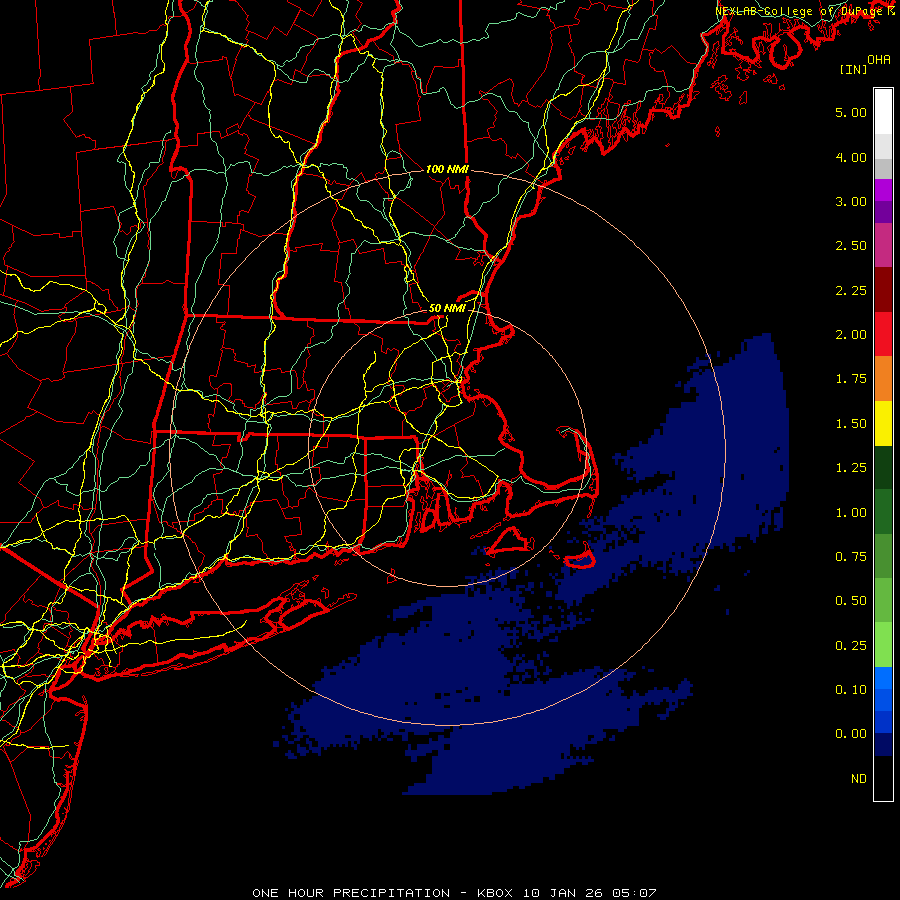
Task: Click the 1.75 legend value
Action: (851, 379)
